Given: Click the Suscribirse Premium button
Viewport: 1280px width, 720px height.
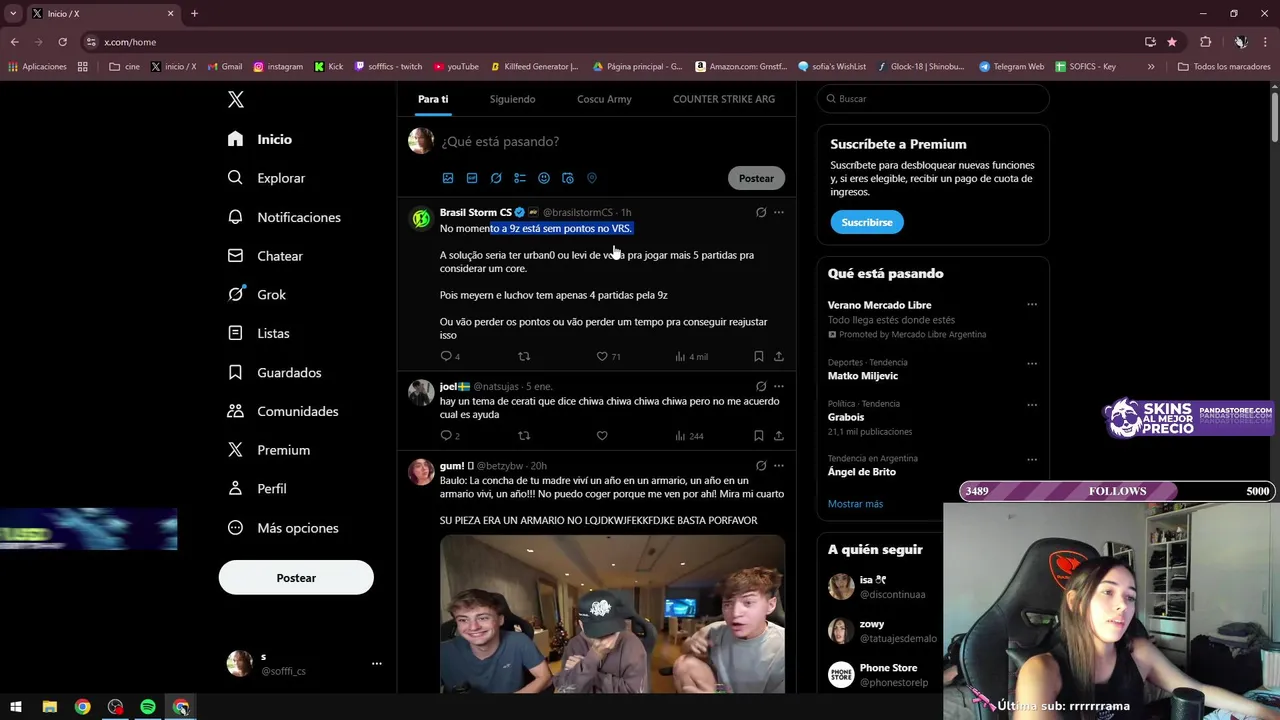Looking at the screenshot, I should [x=867, y=222].
